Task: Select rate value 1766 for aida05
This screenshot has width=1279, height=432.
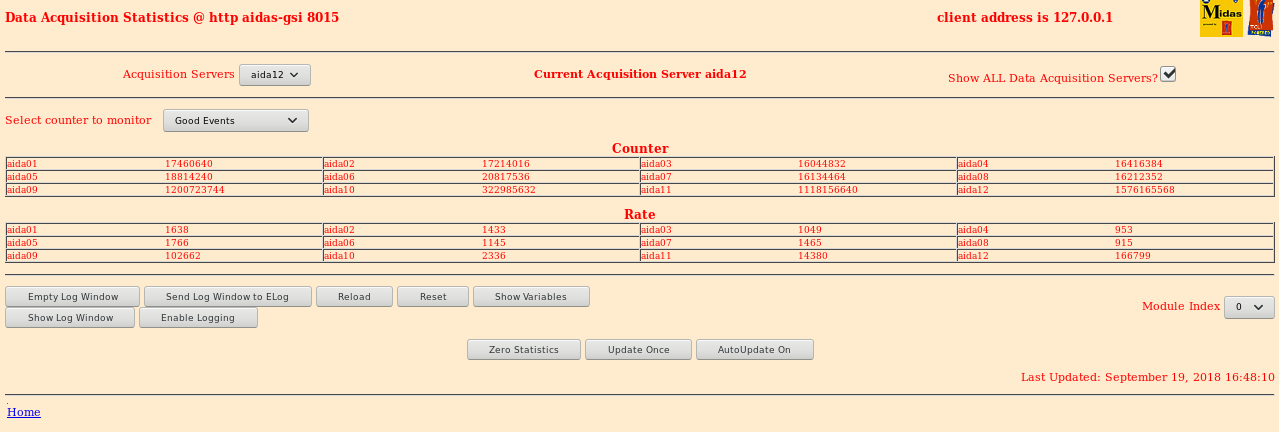Action: [177, 243]
